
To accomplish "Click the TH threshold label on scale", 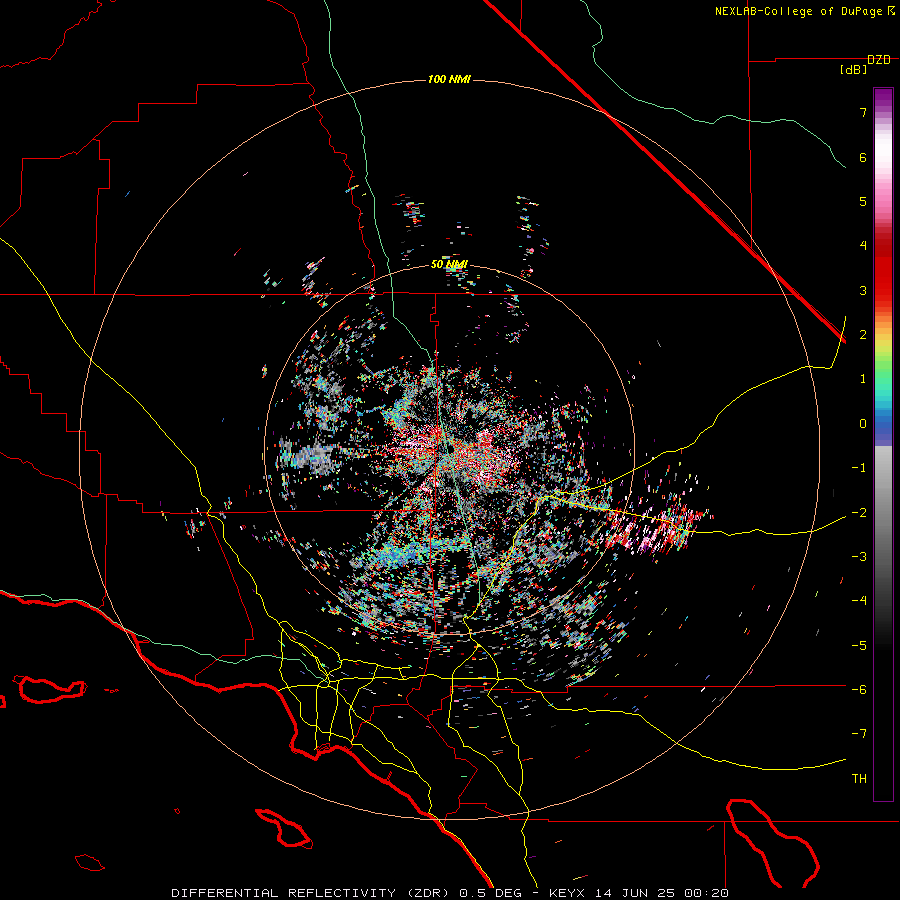I will click(859, 779).
